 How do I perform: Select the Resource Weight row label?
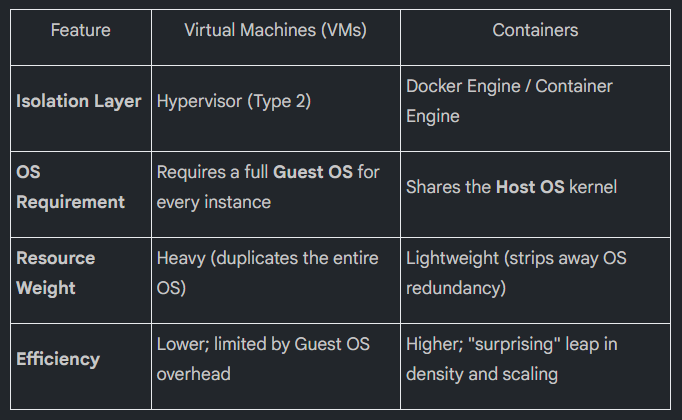(56, 273)
